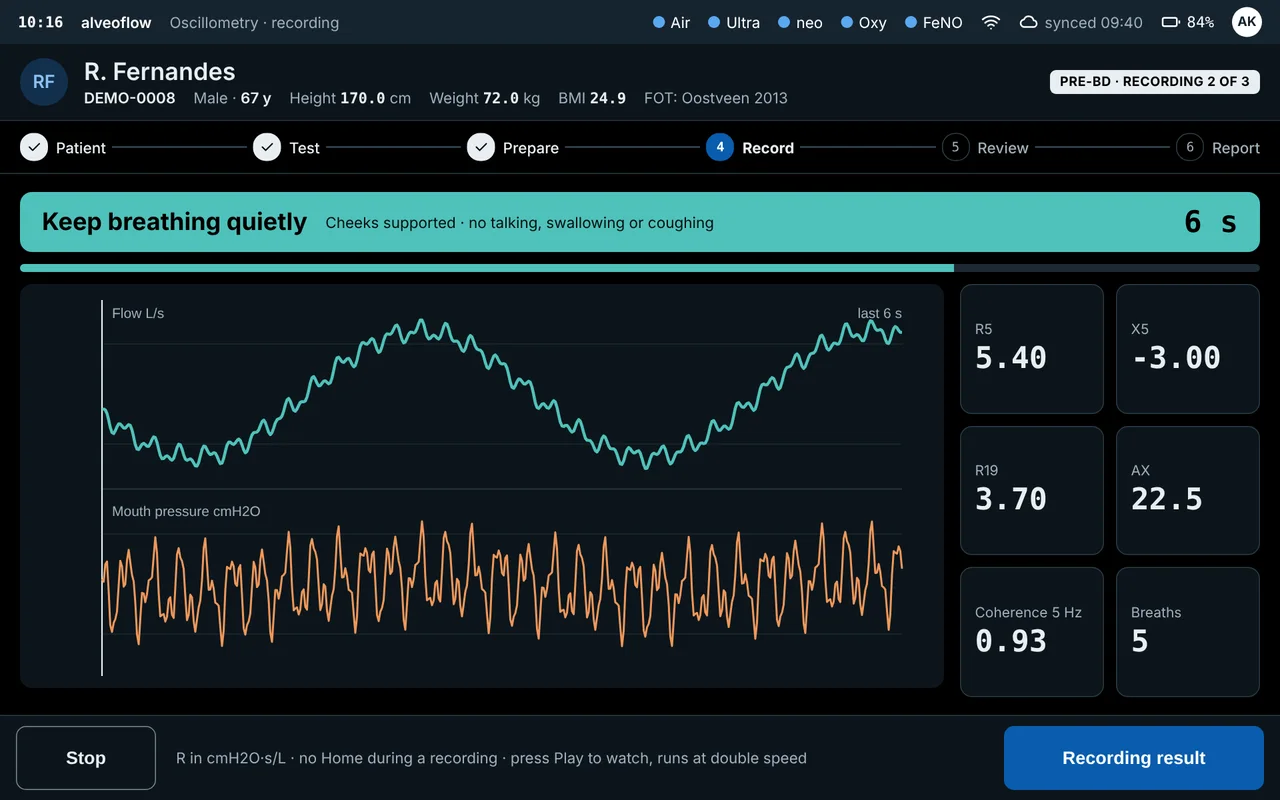Click the Flow L/s waveform chart

[502, 394]
